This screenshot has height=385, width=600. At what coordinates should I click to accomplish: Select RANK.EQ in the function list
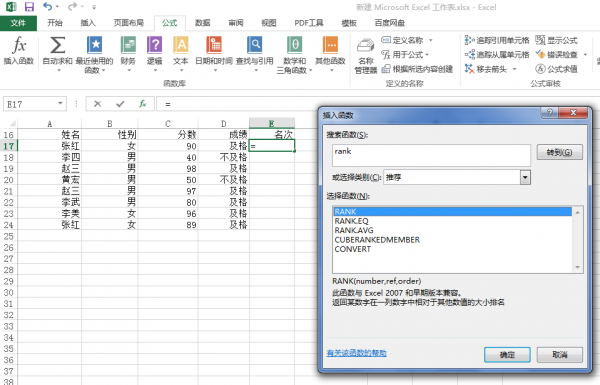pyautogui.click(x=453, y=221)
